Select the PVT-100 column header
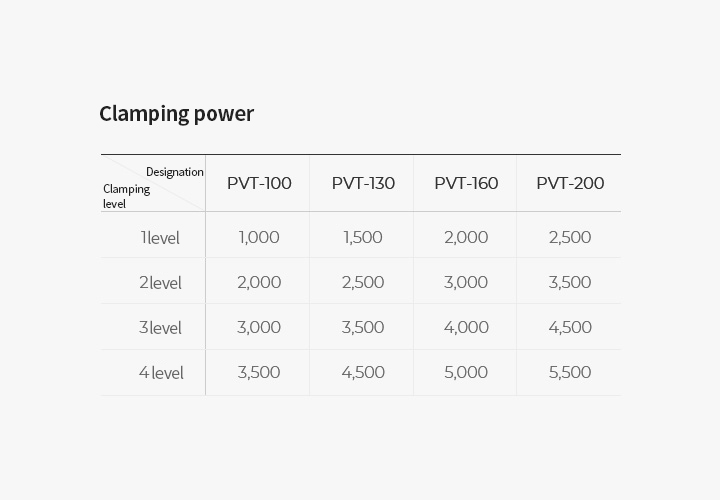Image resolution: width=720 pixels, height=500 pixels. click(259, 183)
